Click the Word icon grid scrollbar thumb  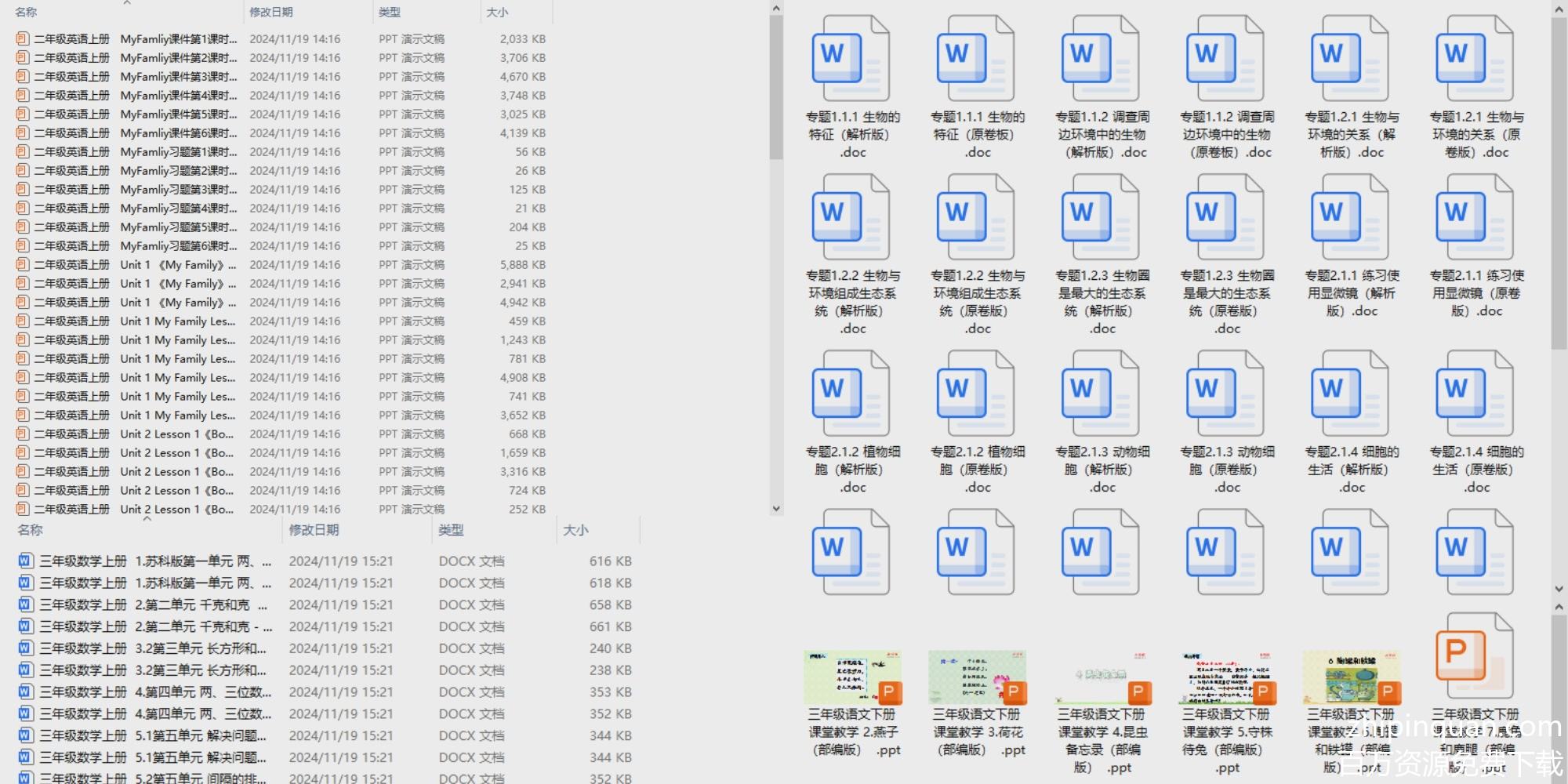pos(1559,183)
